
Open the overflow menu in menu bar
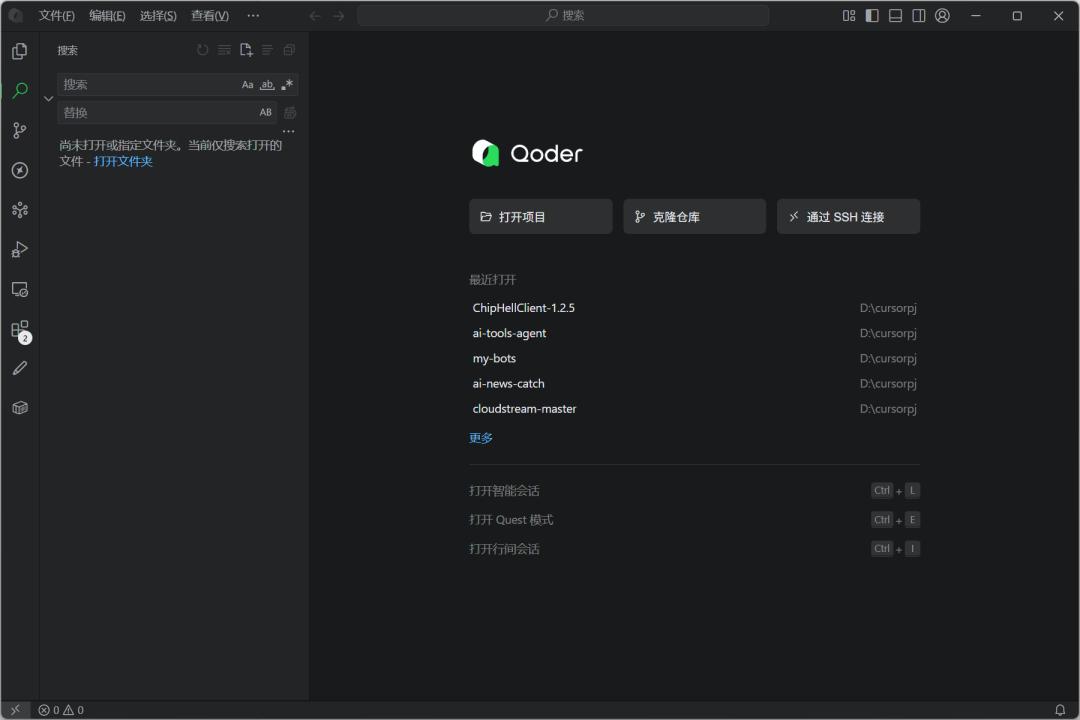253,16
